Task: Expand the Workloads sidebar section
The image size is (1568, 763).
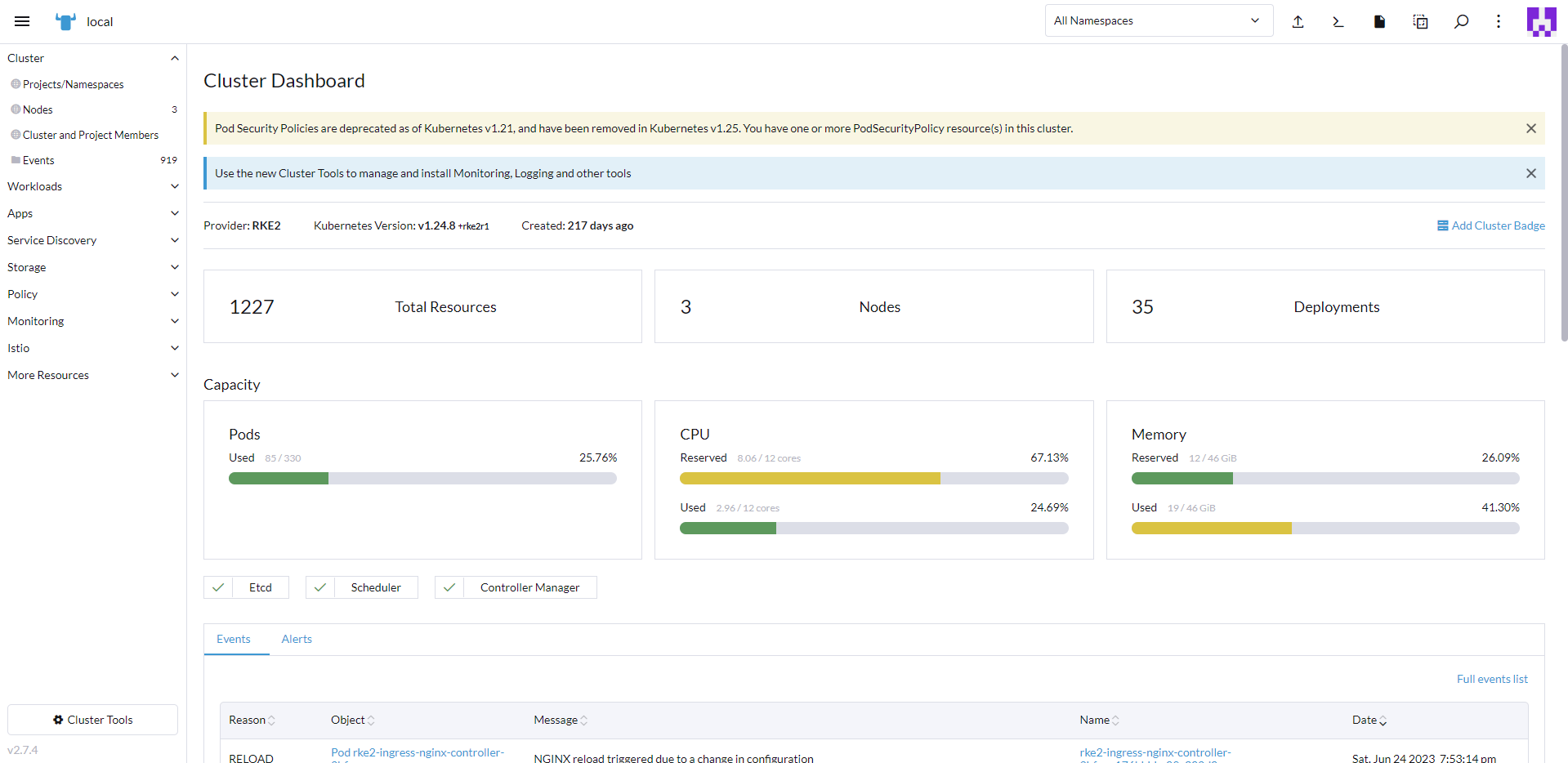Action: pos(92,186)
